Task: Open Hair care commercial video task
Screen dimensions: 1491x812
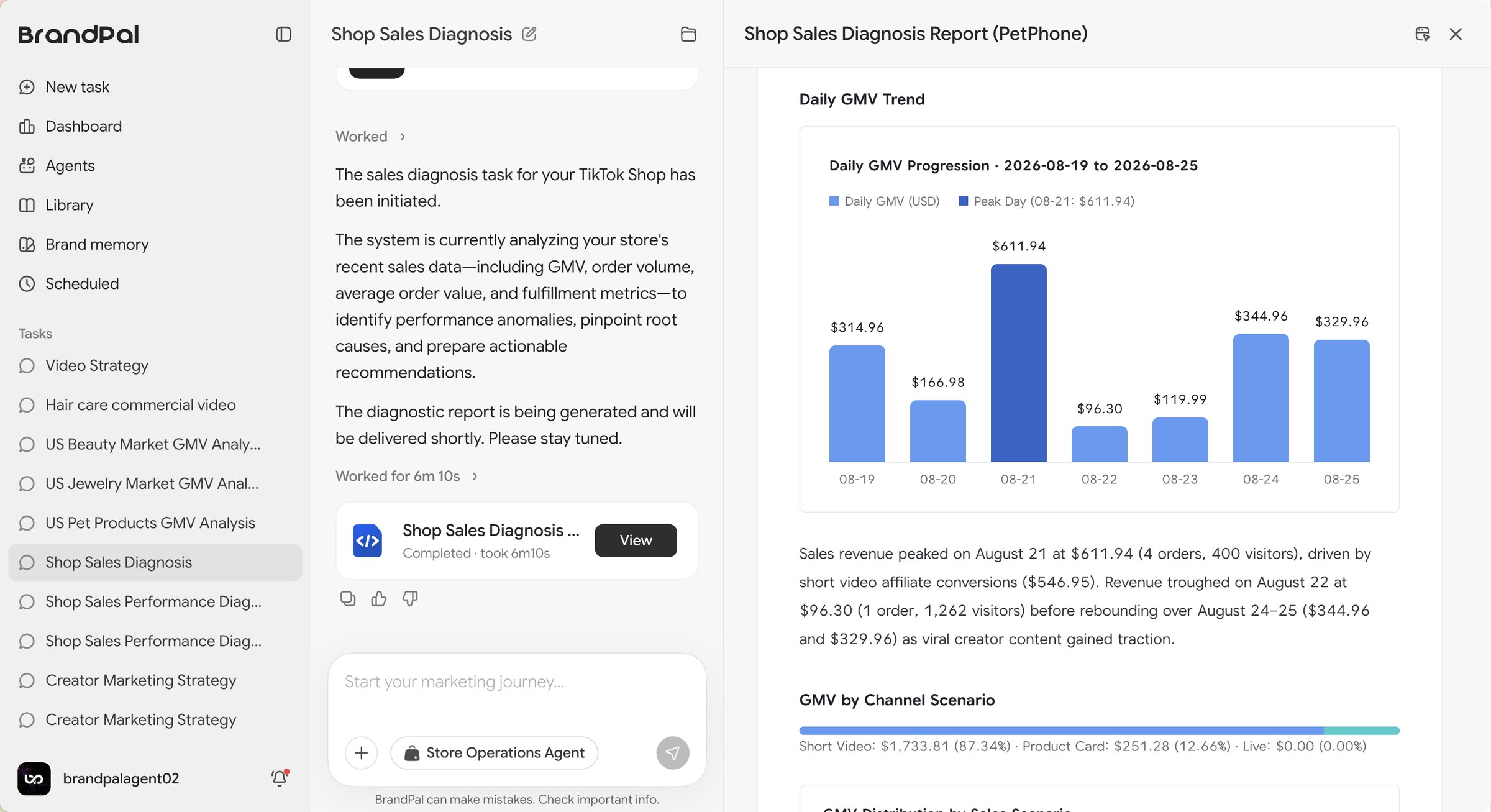Action: click(x=155, y=405)
